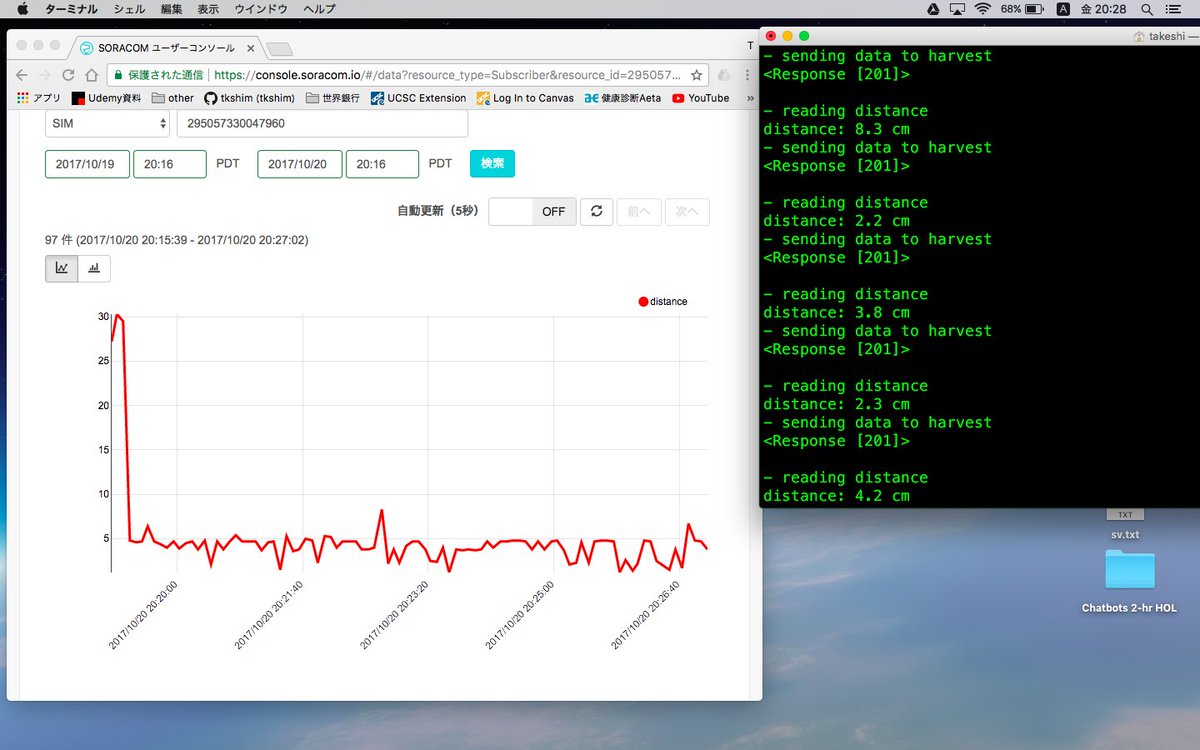This screenshot has height=750, width=1200.
Task: Open the 健康診断Aeta bookmark
Action: (623, 98)
